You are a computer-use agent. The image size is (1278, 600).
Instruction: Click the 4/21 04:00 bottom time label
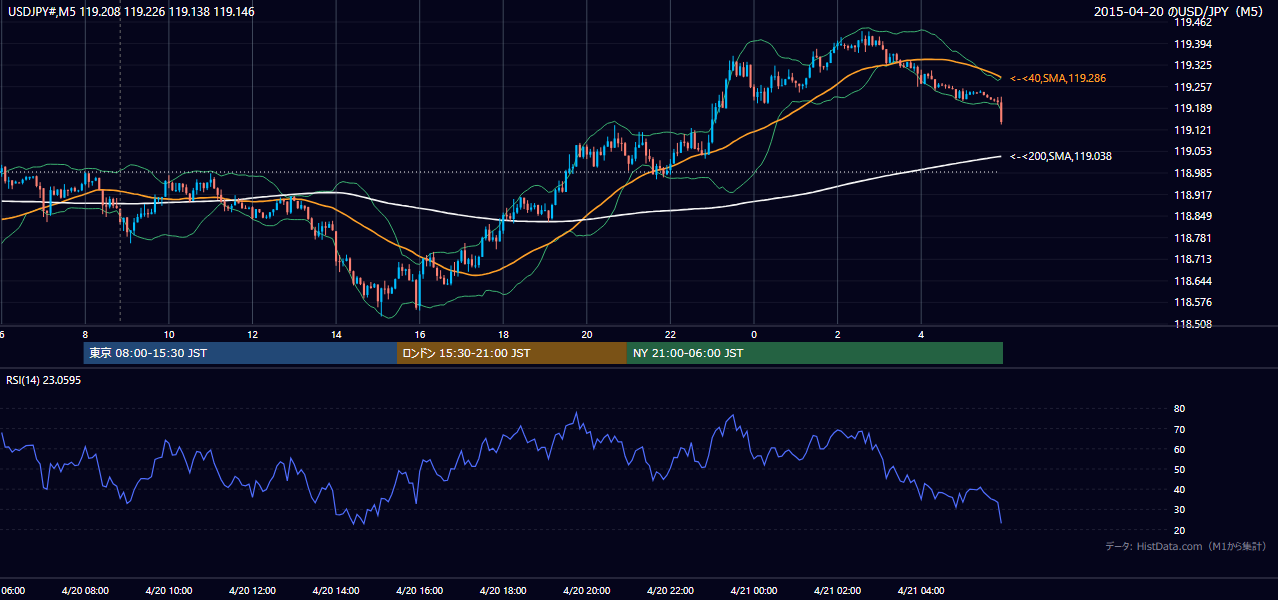(x=921, y=590)
